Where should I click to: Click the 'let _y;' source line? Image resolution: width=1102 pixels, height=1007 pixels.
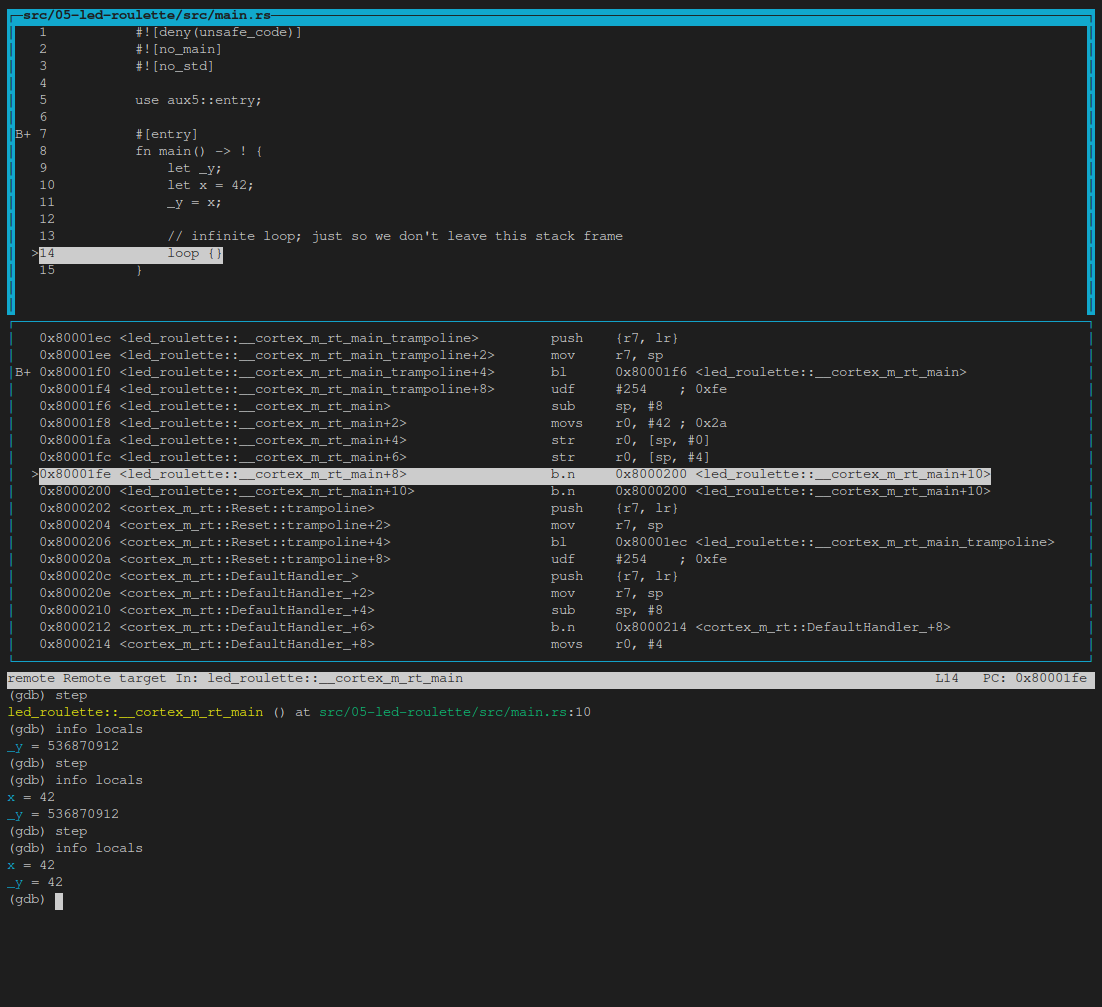(x=195, y=168)
